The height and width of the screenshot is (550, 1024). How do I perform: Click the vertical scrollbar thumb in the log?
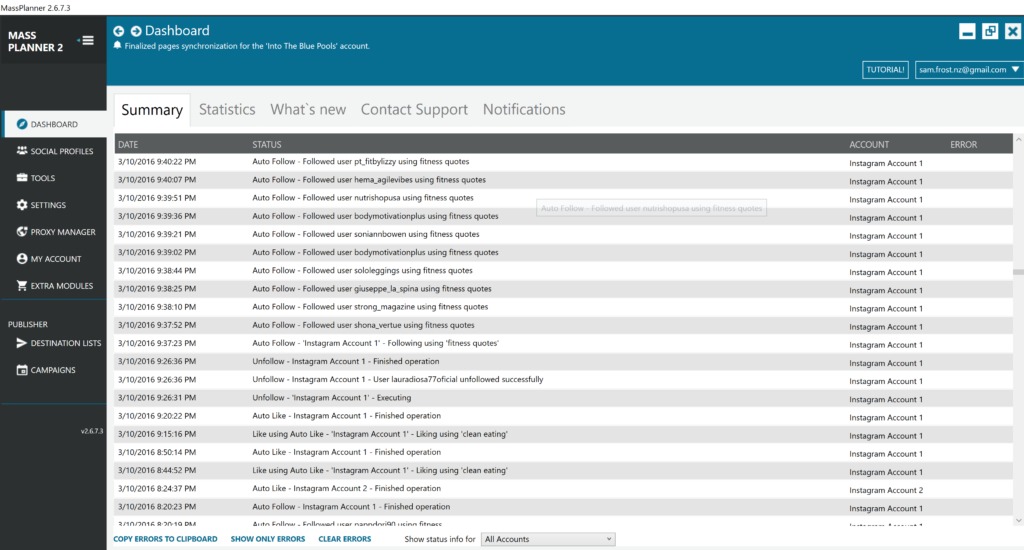coord(1018,272)
